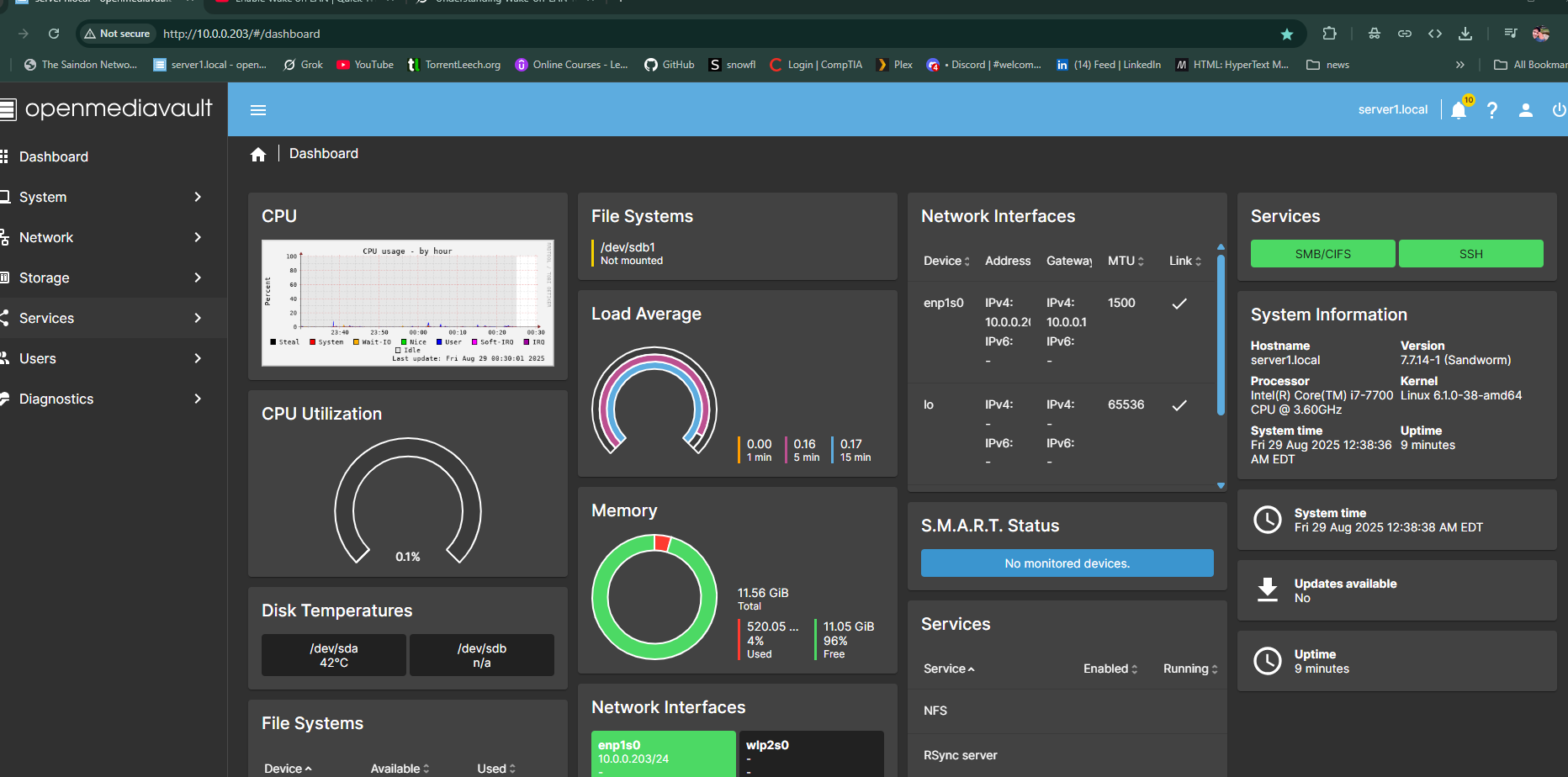Select Network in the sidebar menu
The width and height of the screenshot is (1568, 777).
(x=46, y=237)
